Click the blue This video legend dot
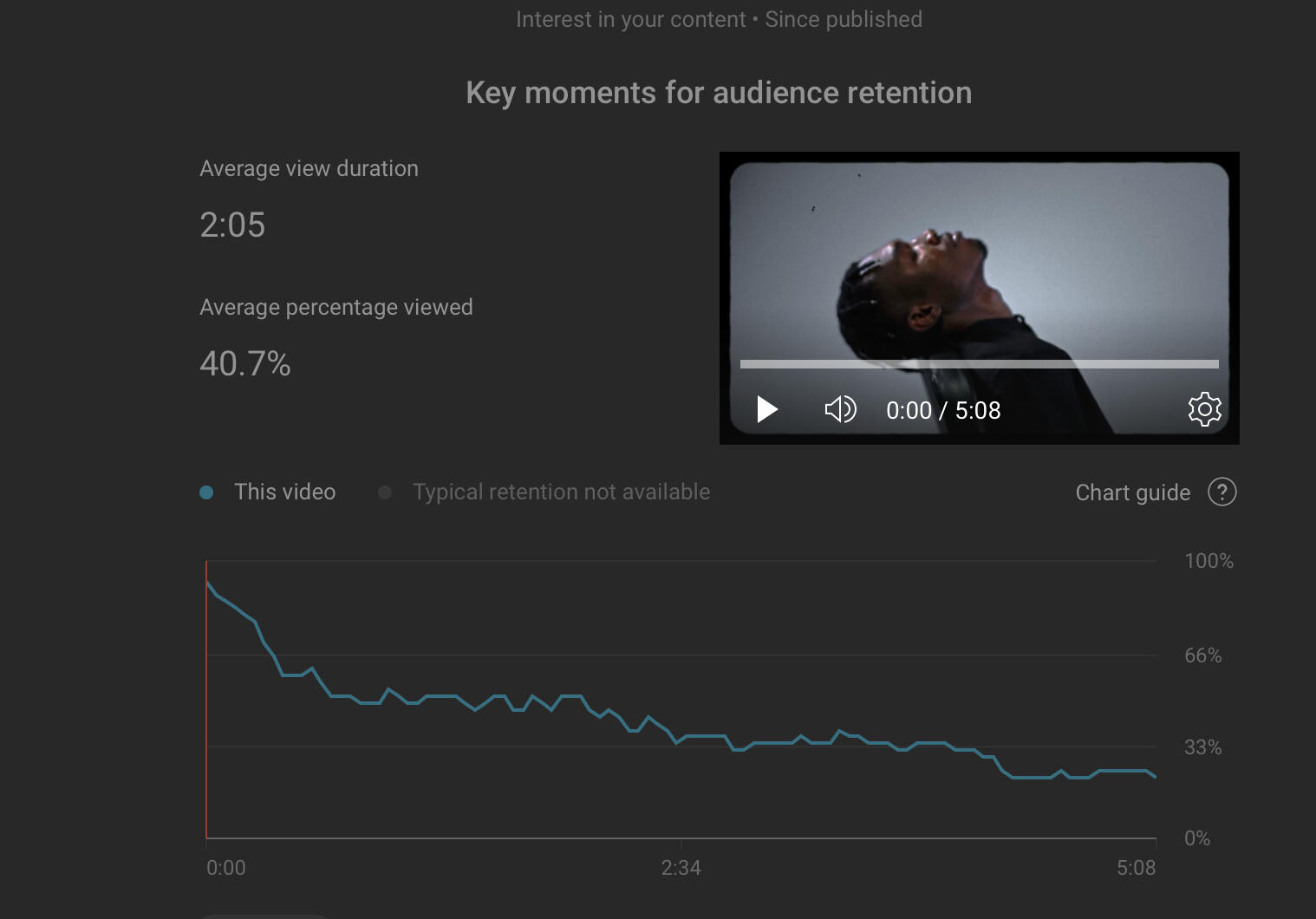Image resolution: width=1316 pixels, height=919 pixels. point(206,492)
